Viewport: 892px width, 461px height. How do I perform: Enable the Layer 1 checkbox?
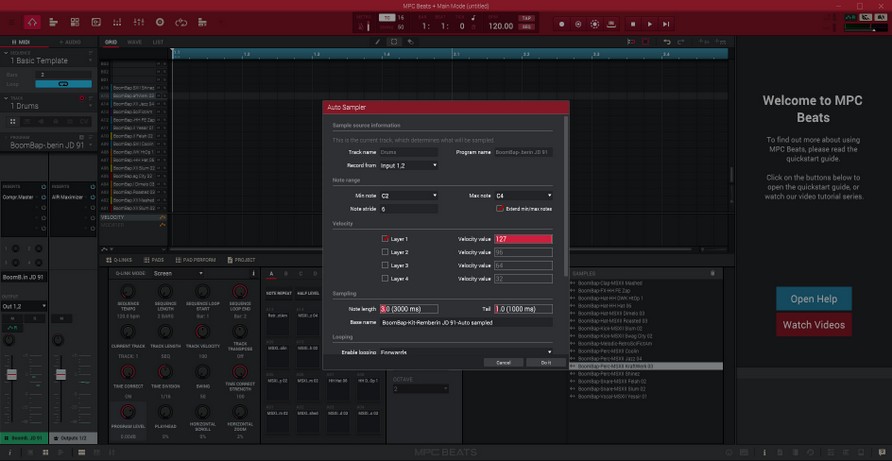pyautogui.click(x=385, y=239)
